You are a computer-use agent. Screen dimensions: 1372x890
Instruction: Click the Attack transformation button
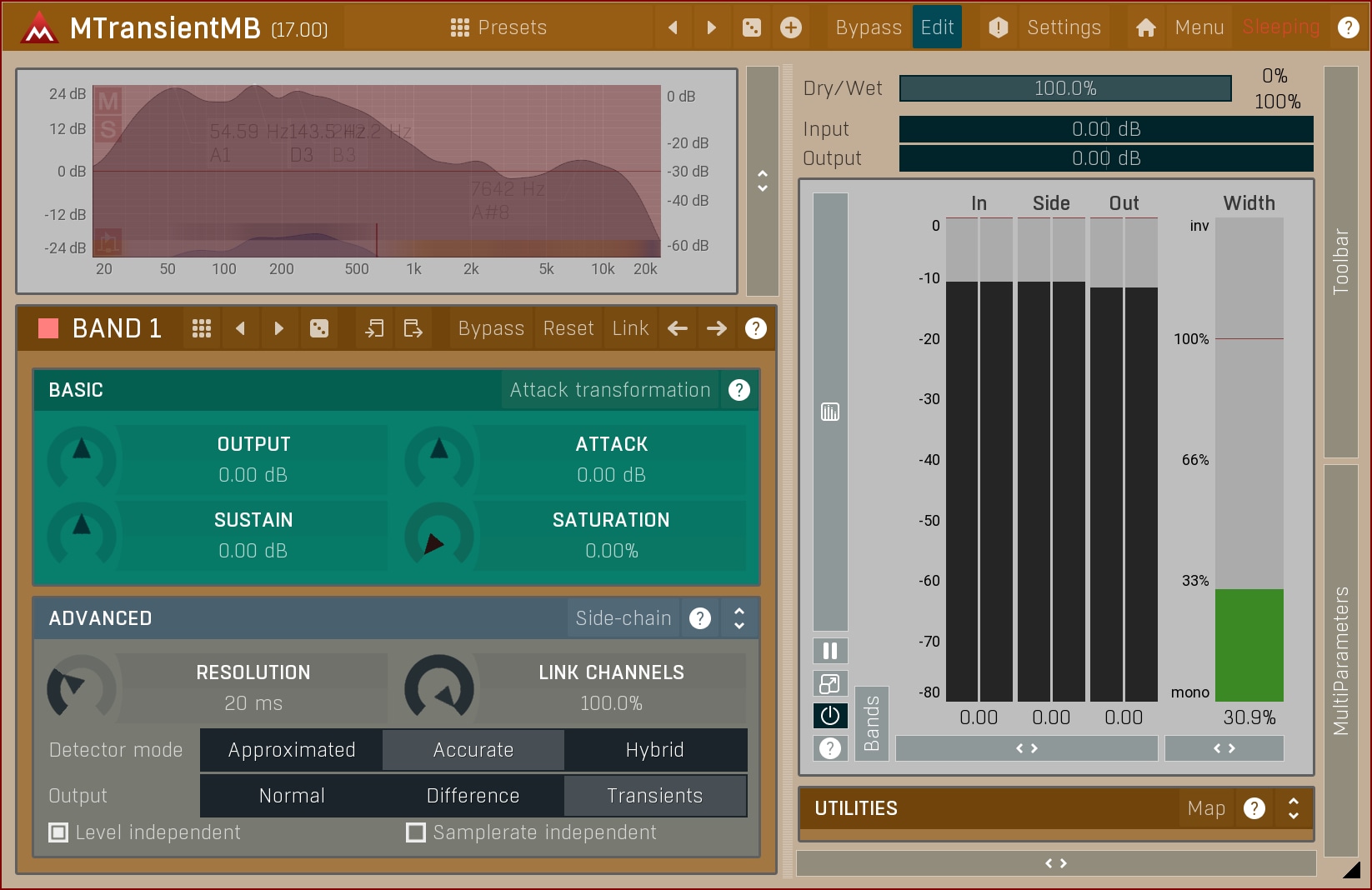pos(609,390)
